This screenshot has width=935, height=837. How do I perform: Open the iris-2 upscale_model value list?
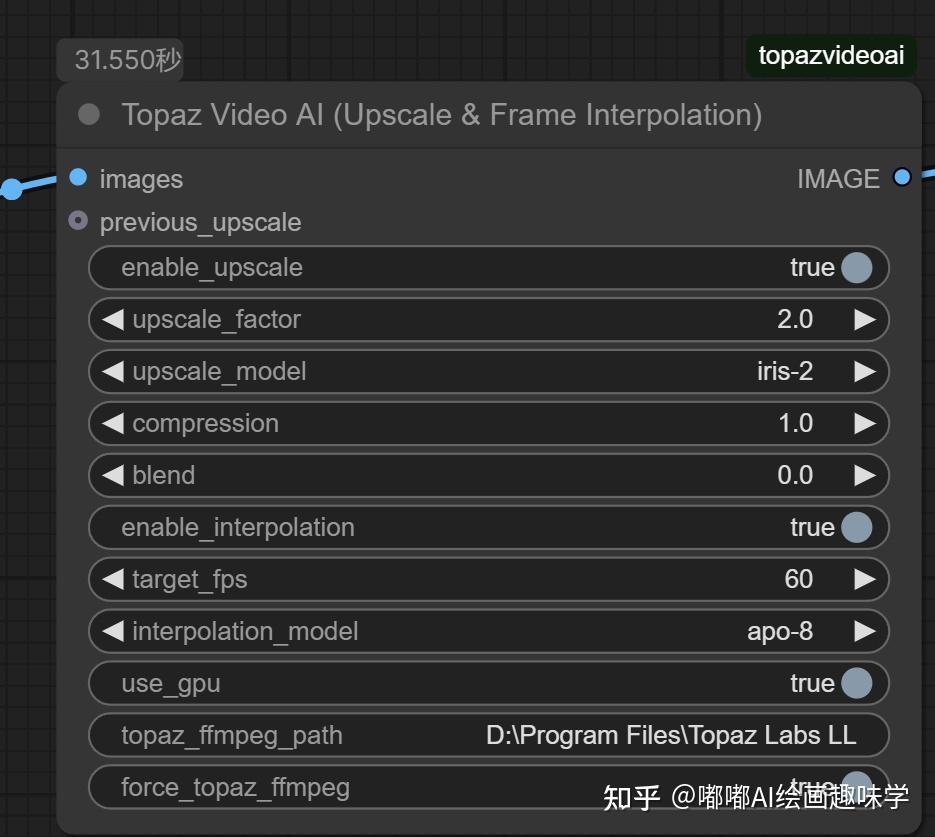point(785,371)
